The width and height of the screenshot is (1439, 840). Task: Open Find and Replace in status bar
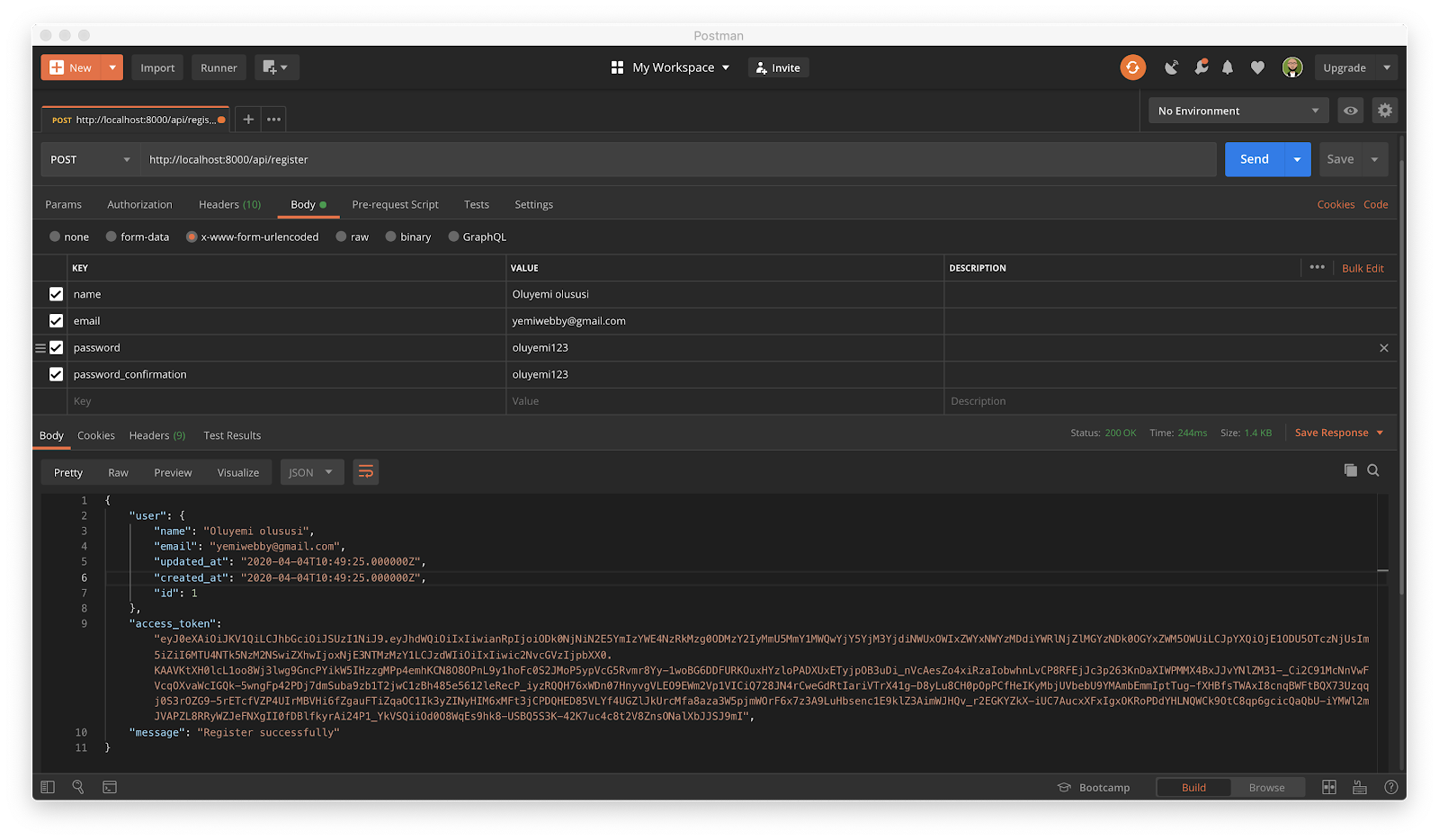click(x=78, y=787)
